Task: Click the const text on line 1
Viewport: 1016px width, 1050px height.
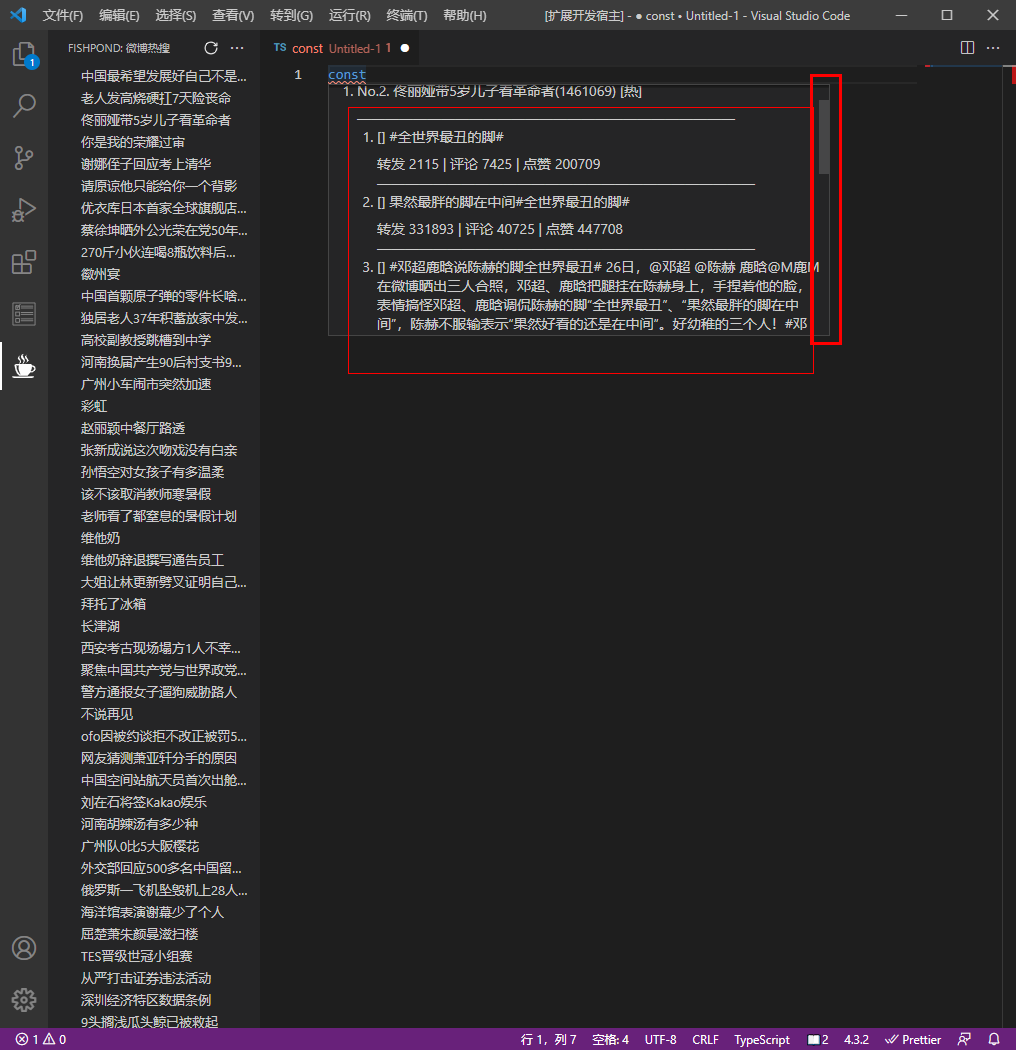Action: pos(347,74)
